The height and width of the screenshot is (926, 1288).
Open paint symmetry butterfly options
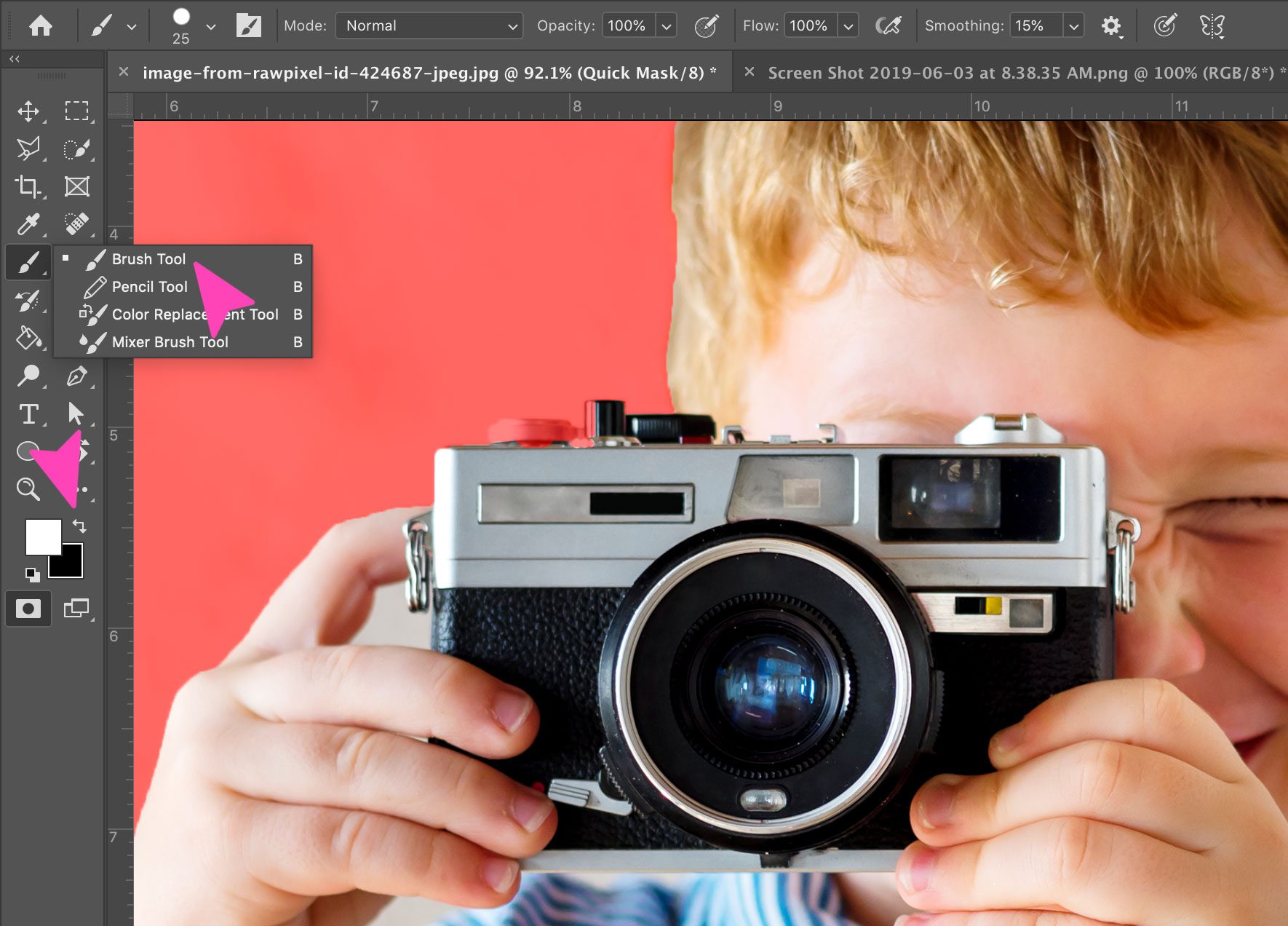(1212, 25)
